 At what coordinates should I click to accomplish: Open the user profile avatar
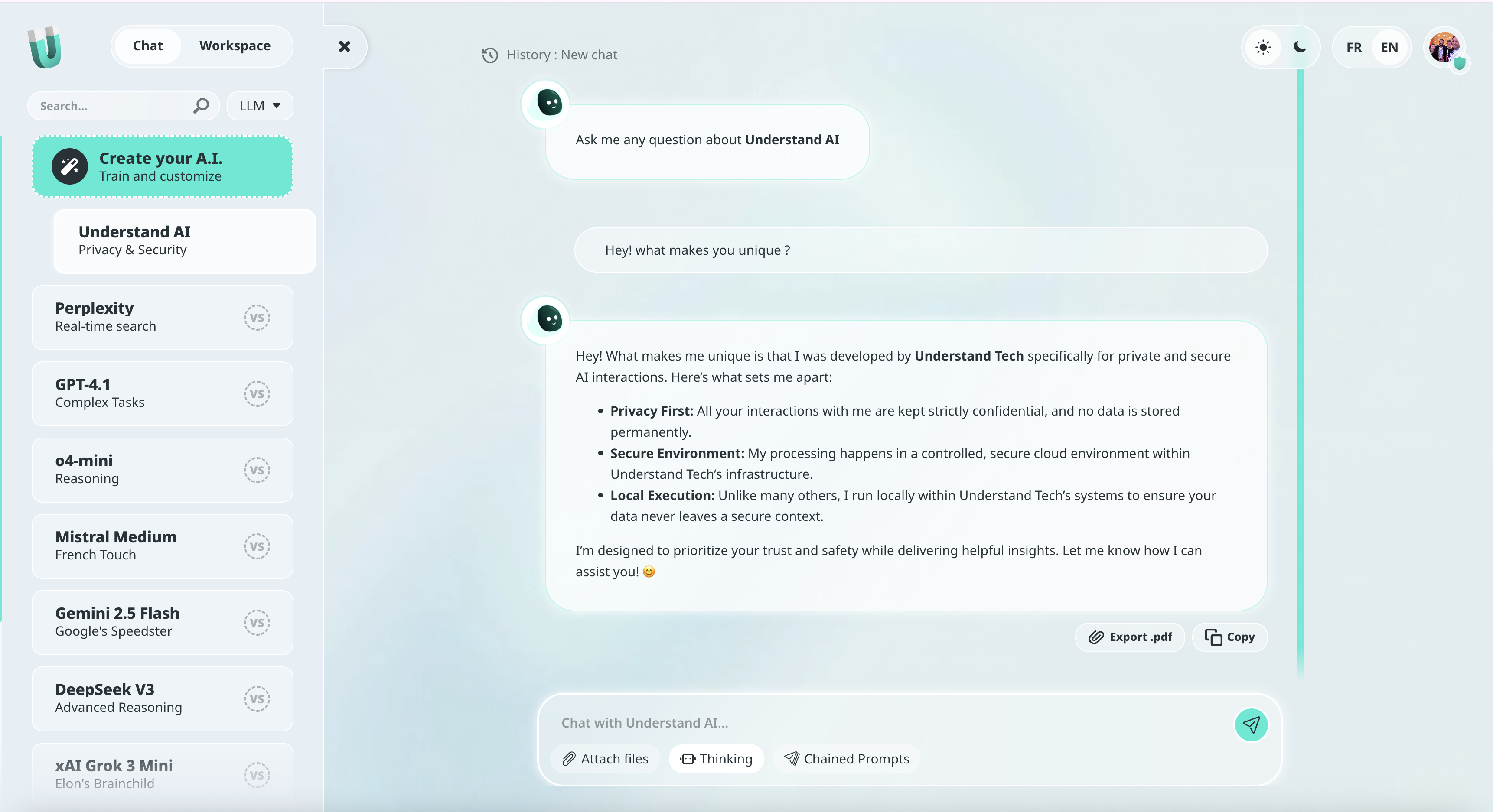point(1444,48)
